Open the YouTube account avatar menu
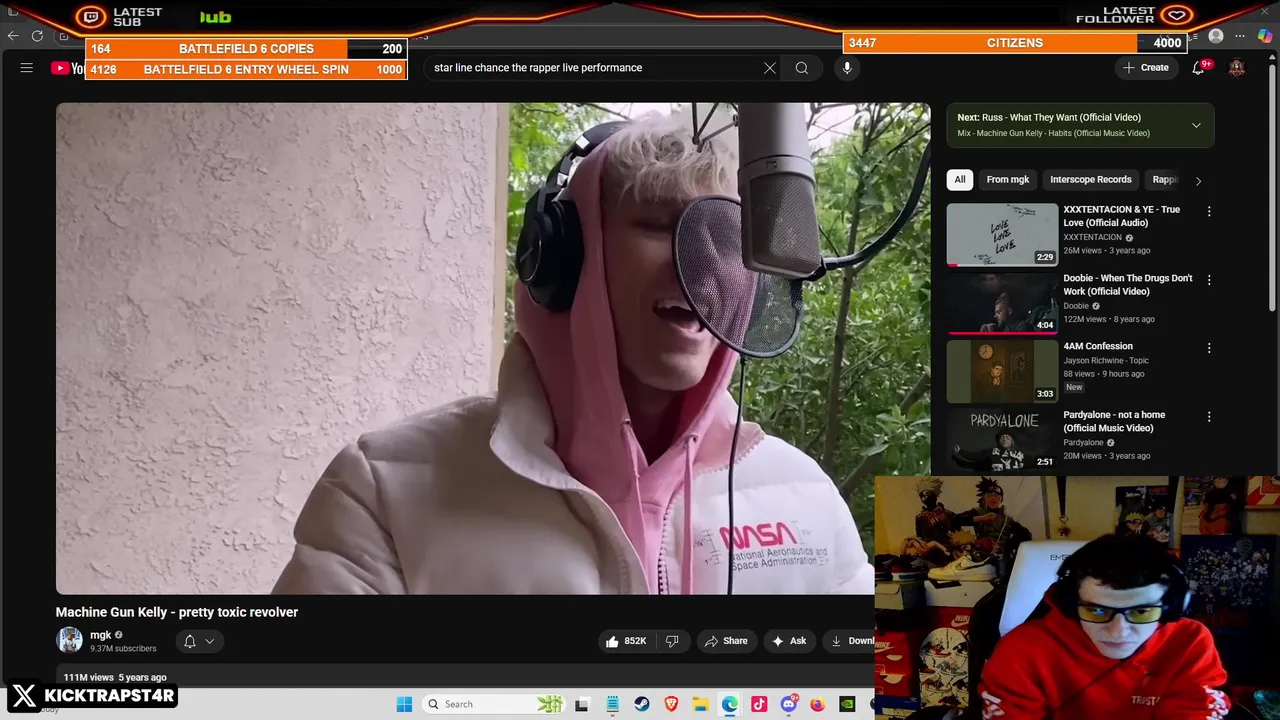 click(1237, 68)
